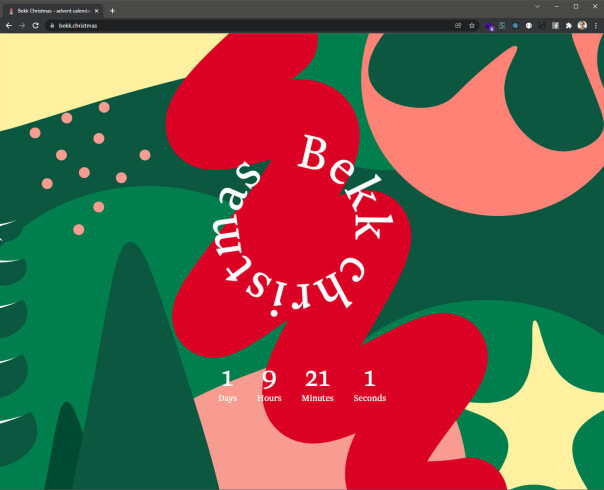The width and height of the screenshot is (604, 490).
Task: Open the grey F extension icon
Action: (x=555, y=25)
